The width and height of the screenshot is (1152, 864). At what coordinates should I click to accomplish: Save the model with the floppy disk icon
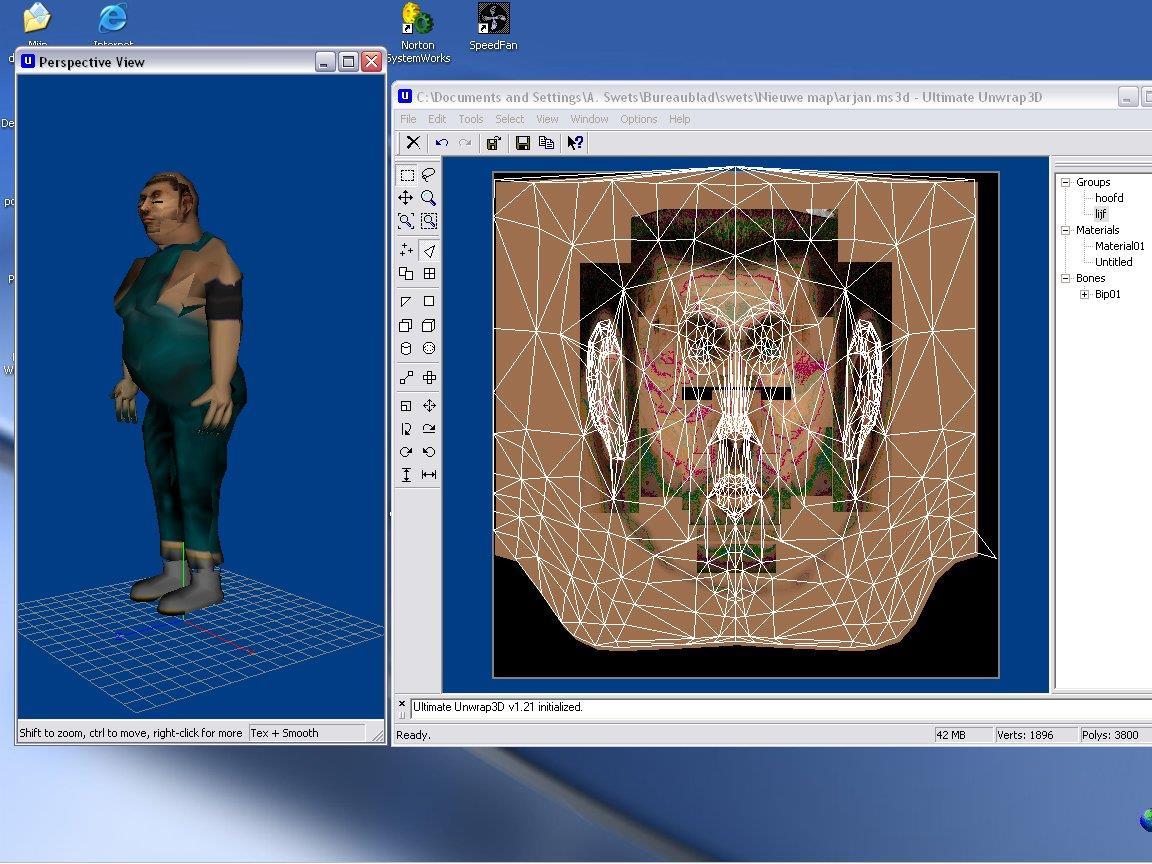pyautogui.click(x=522, y=143)
